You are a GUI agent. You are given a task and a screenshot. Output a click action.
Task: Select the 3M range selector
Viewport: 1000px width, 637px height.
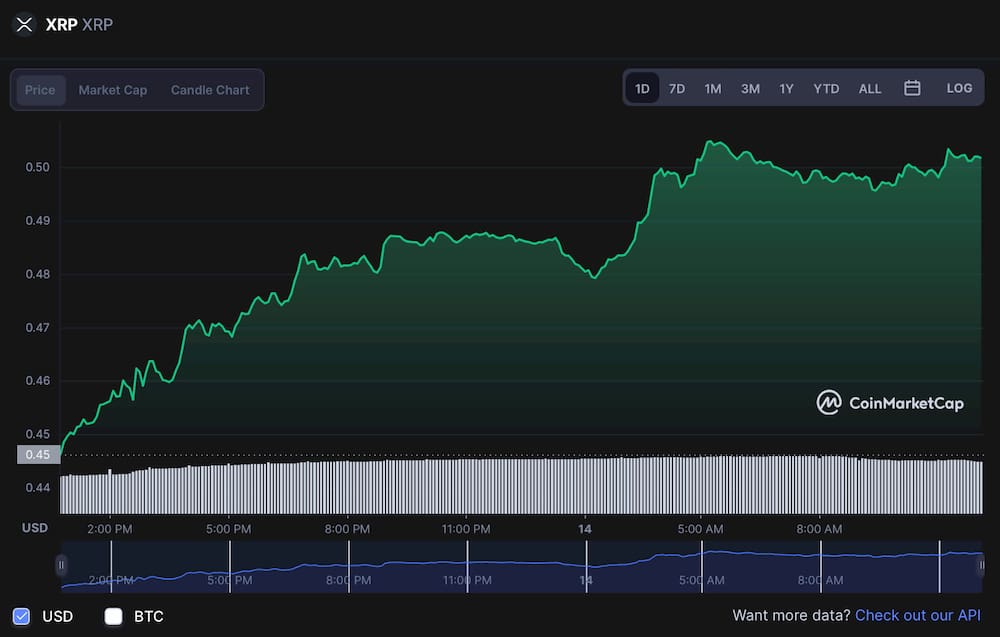750,88
